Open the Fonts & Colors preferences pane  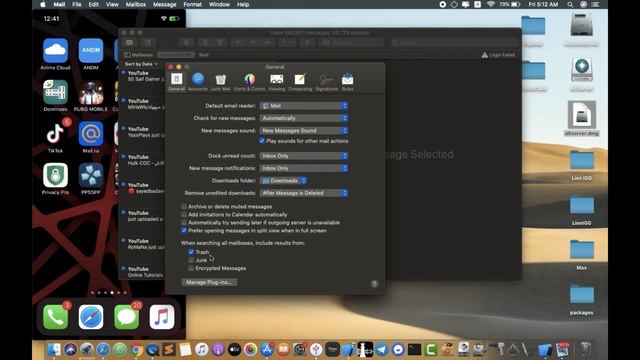click(x=249, y=82)
